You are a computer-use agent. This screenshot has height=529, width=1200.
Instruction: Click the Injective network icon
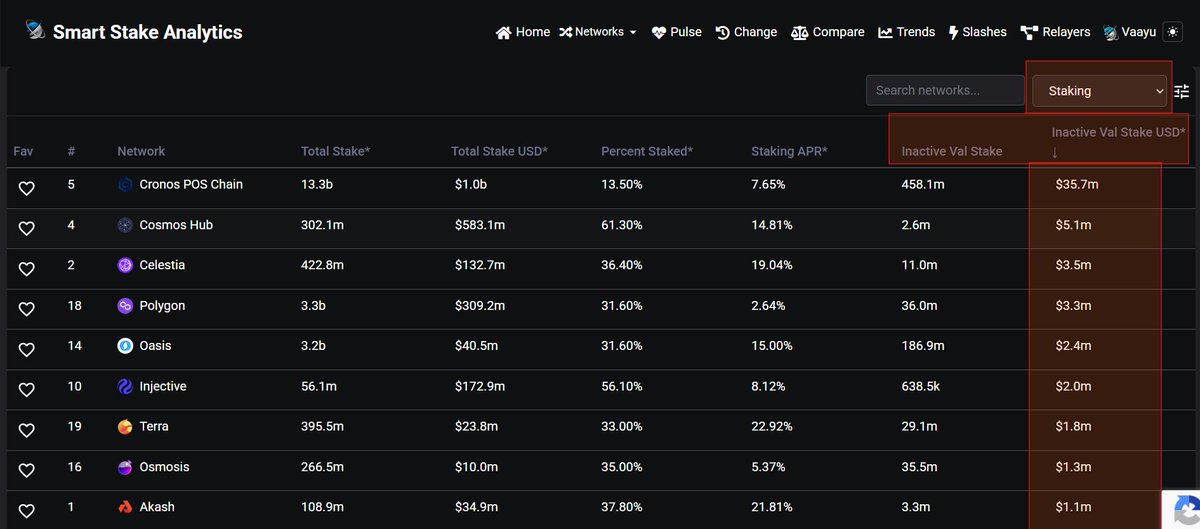(125, 386)
